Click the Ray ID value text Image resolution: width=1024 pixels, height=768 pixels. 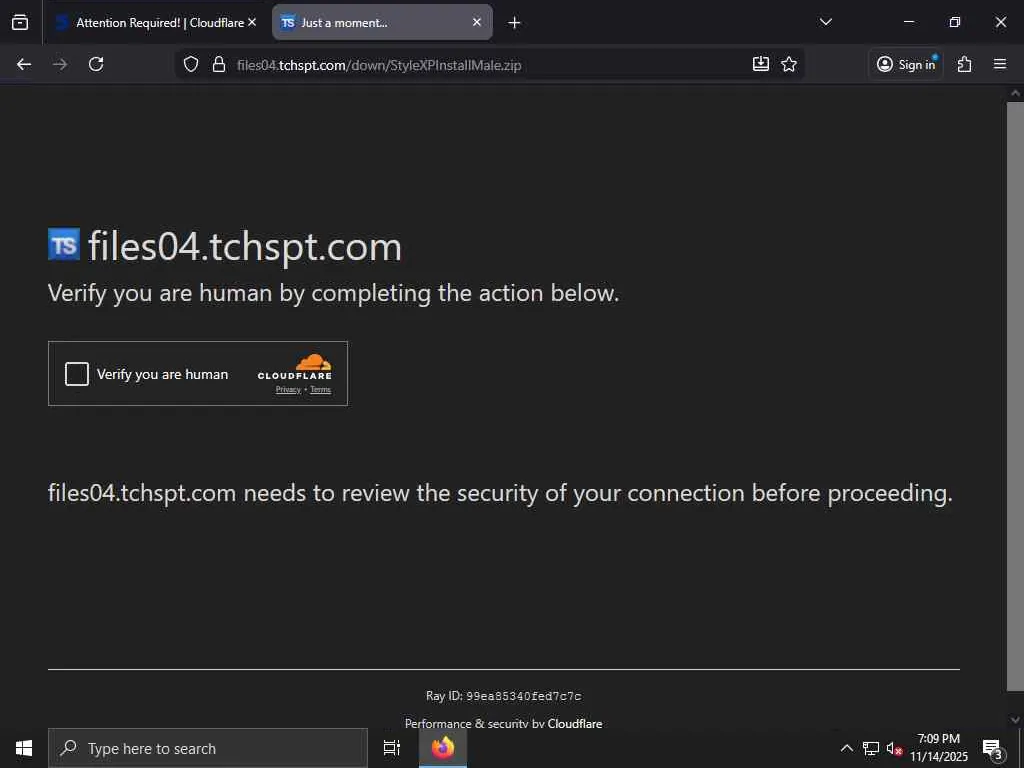coord(524,696)
